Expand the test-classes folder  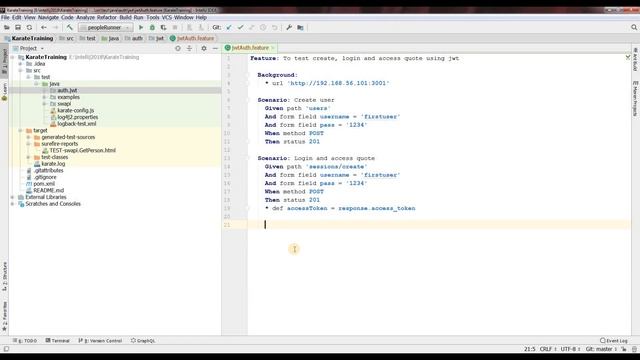click(29, 157)
